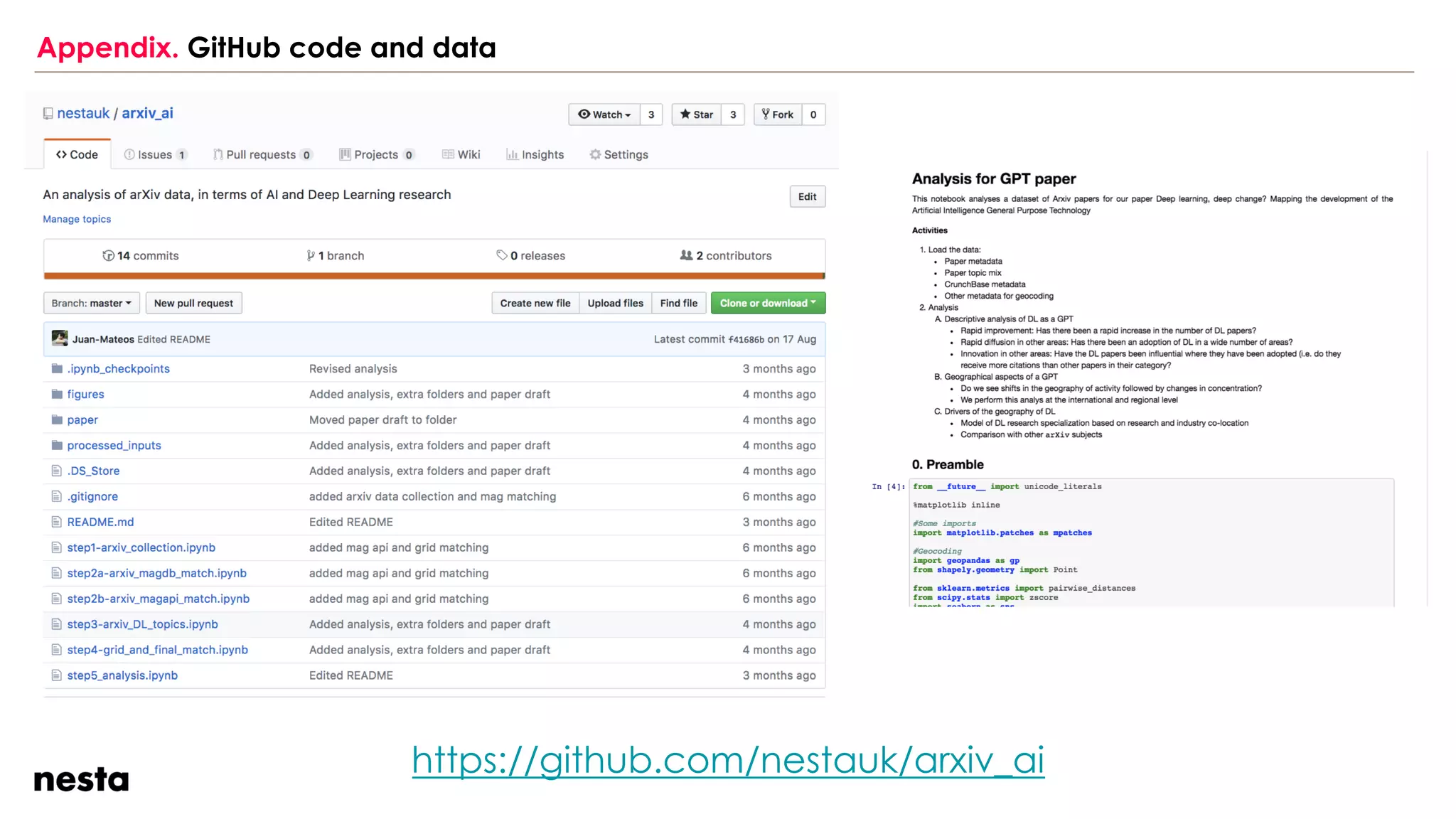Go to the Settings tab
This screenshot has width=1456, height=819.
[x=619, y=155]
